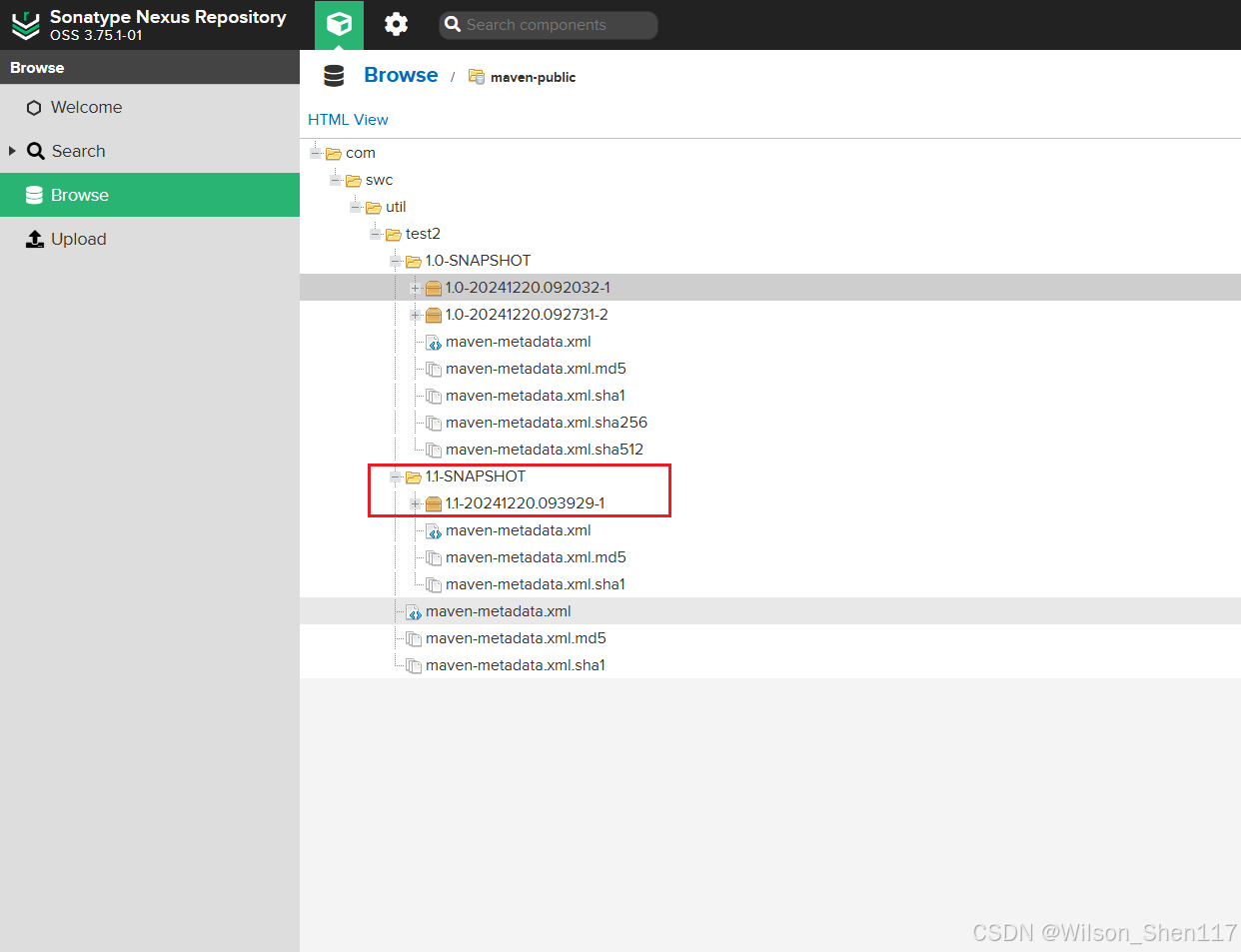The width and height of the screenshot is (1241, 952).
Task: Select component 1.1-20241220.093929-1
Action: [526, 503]
